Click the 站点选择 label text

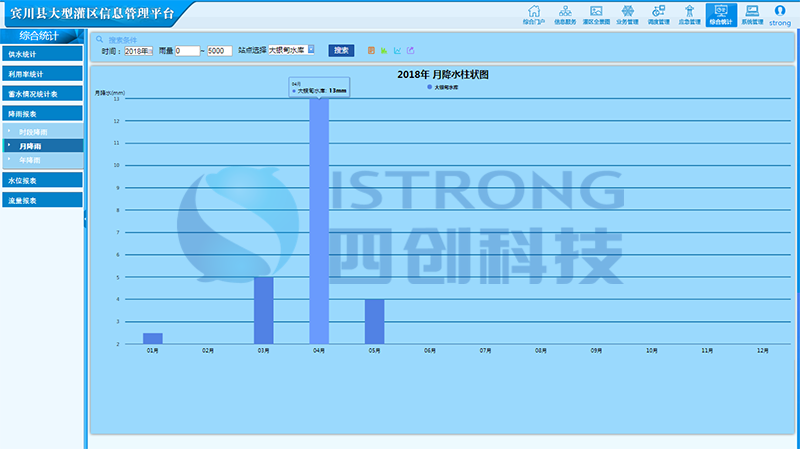(252, 50)
